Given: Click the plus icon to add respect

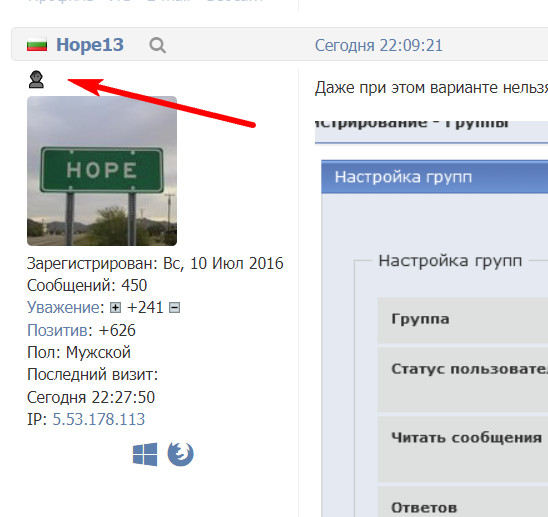Looking at the screenshot, I should [x=115, y=308].
